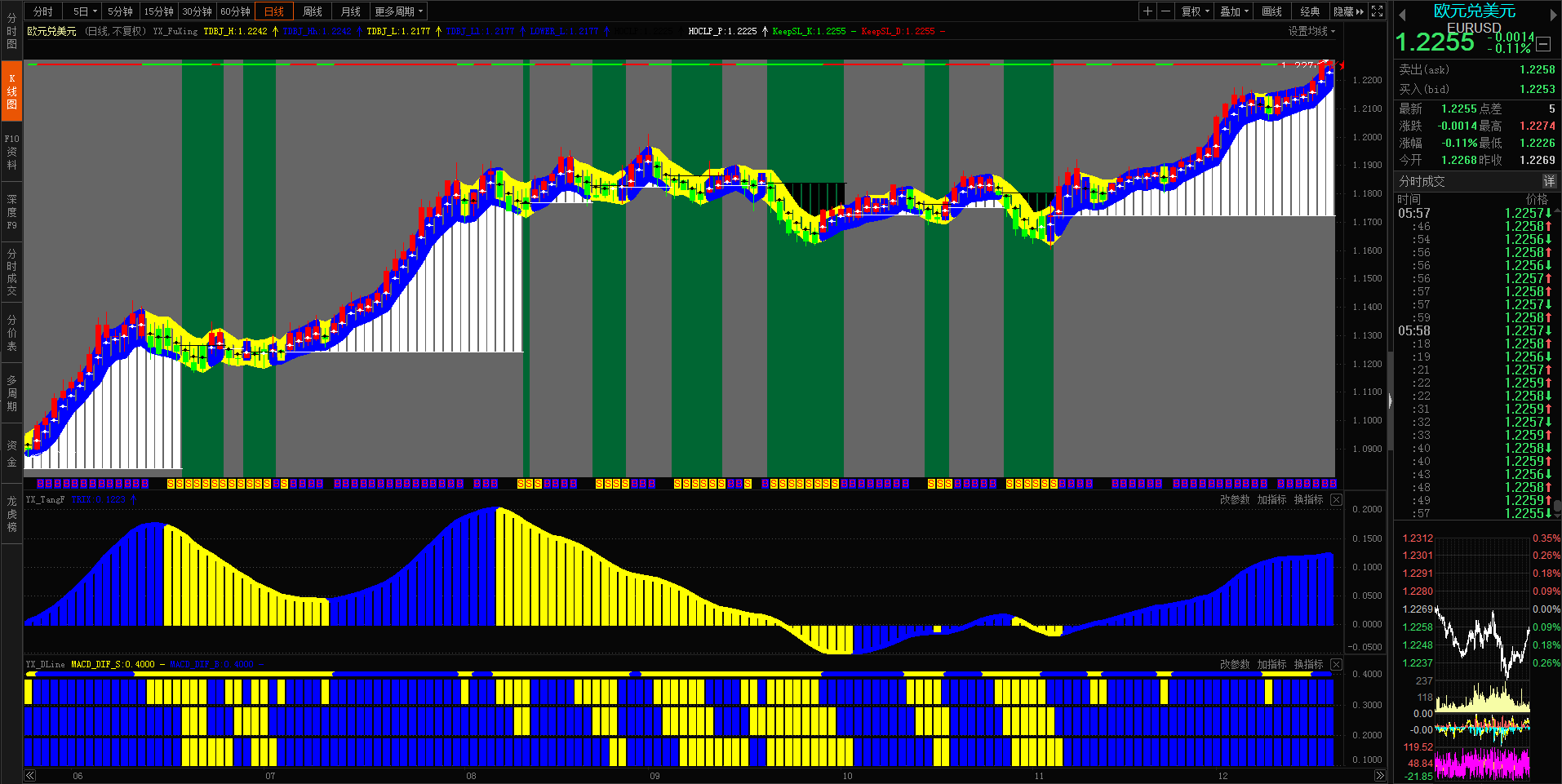This screenshot has height=784, width=1562.
Task: Close the YX_TangF indicator panel
Action: pyautogui.click(x=1336, y=500)
